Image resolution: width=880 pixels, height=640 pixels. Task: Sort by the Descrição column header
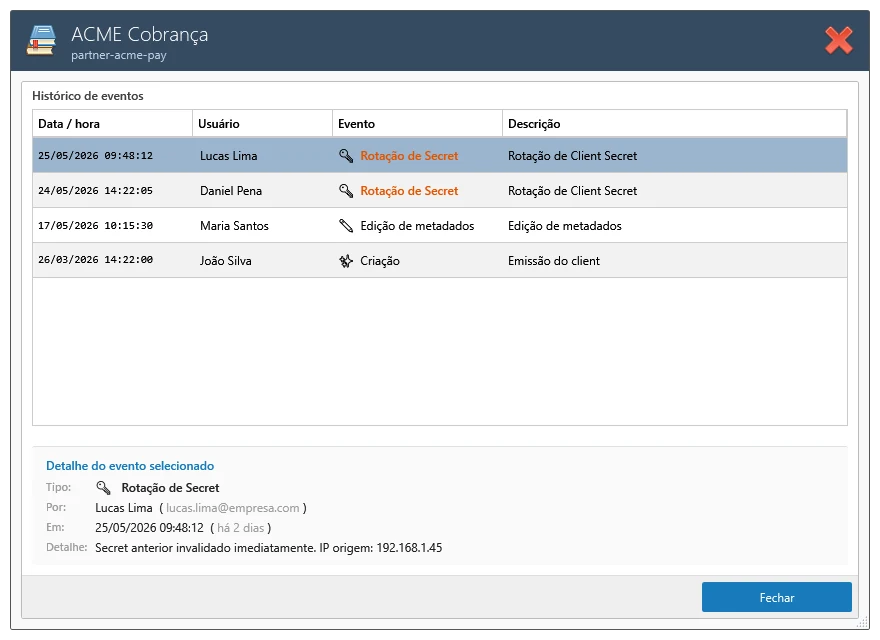[x=674, y=124]
